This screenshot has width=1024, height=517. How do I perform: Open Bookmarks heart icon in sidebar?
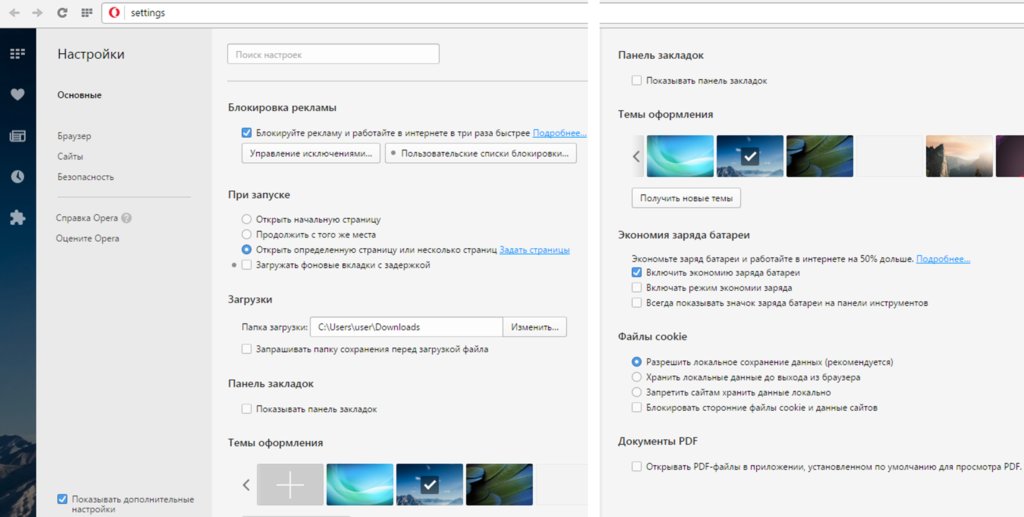18,95
